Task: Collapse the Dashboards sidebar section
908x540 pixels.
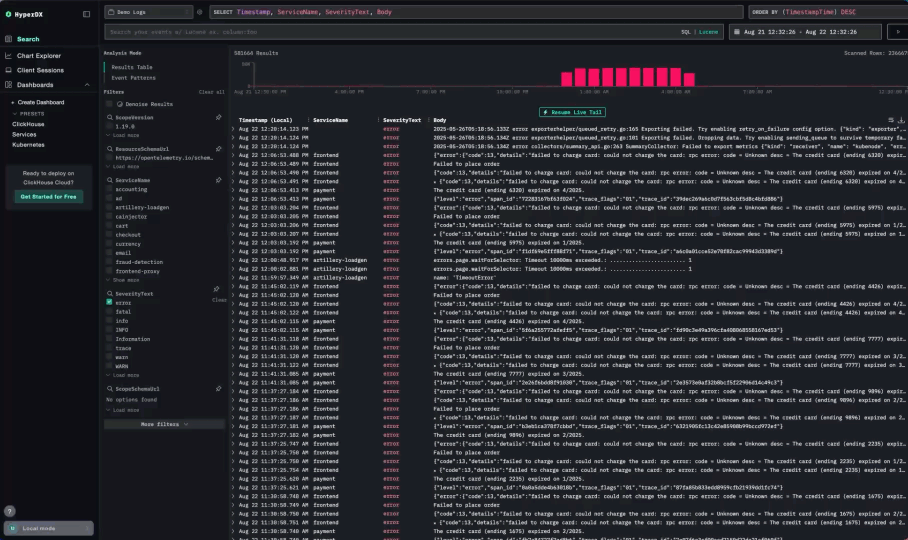Action: [88, 85]
